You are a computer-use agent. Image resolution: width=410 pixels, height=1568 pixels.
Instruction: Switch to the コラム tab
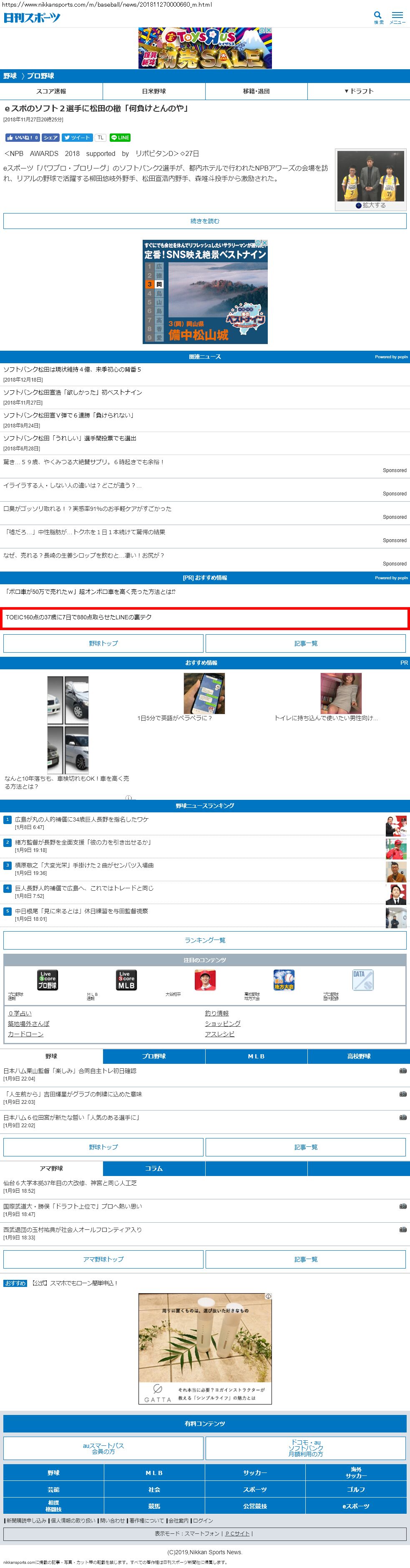(x=153, y=1168)
